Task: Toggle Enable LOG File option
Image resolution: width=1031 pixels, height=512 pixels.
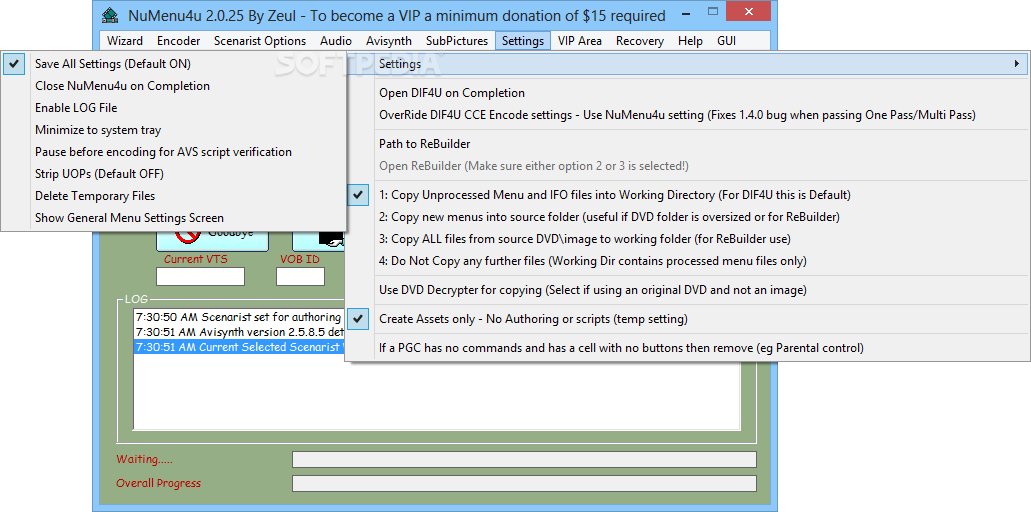Action: [174, 108]
